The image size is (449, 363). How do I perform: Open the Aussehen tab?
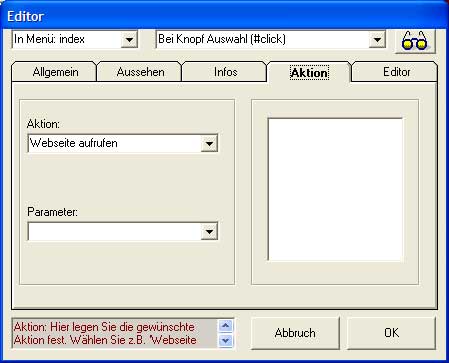click(x=140, y=72)
